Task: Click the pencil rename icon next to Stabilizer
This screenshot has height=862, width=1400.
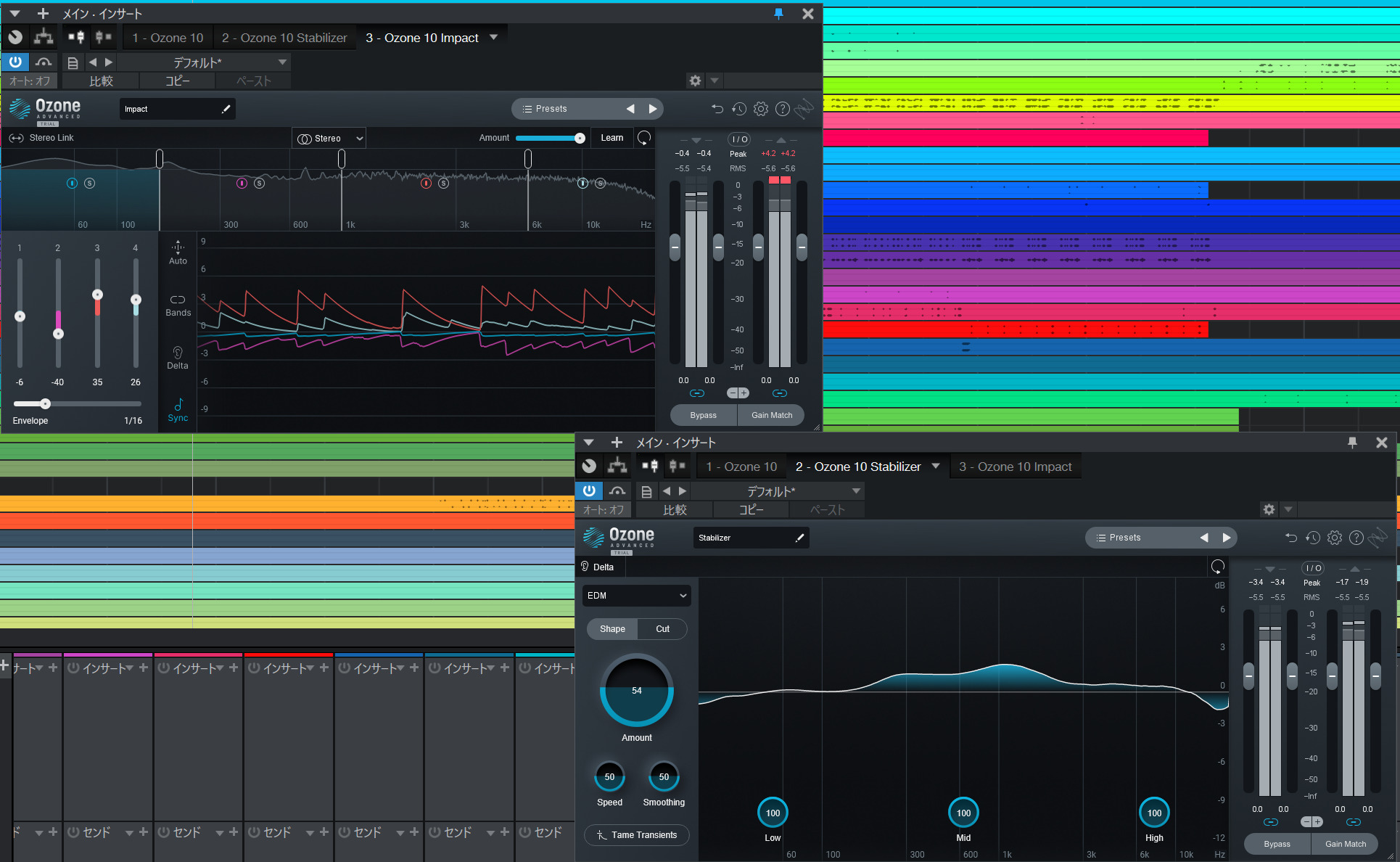Action: pos(799,538)
